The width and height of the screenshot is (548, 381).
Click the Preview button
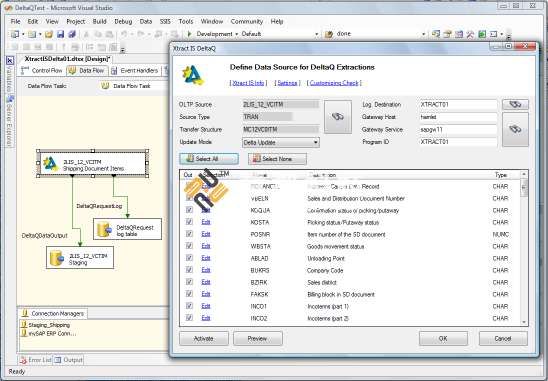[258, 338]
